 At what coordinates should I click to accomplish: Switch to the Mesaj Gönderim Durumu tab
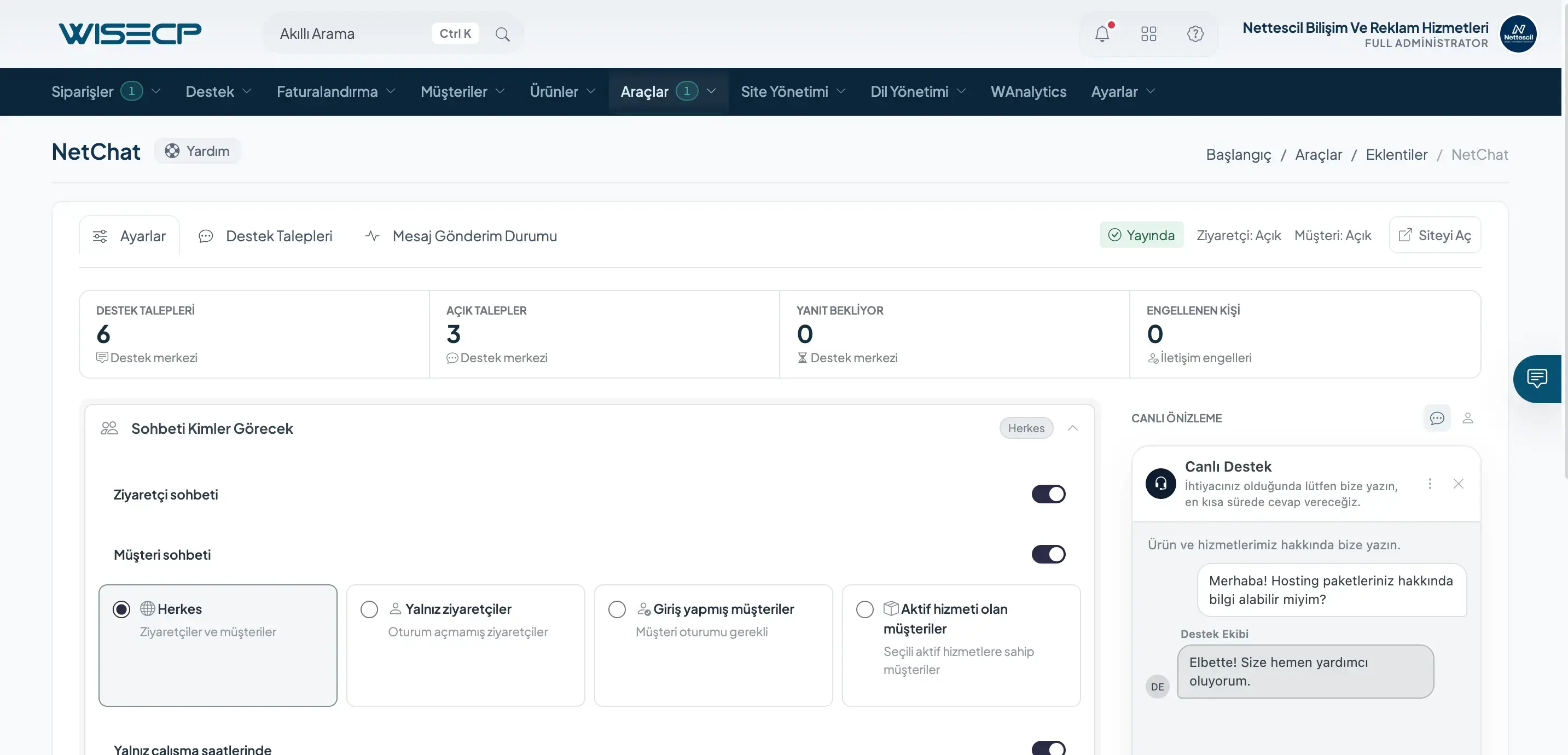tap(461, 236)
